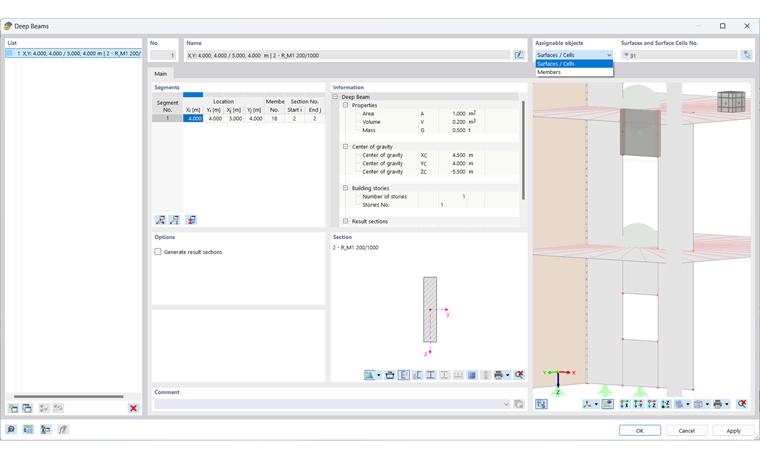Open the section print dropdown arrow
The image size is (760, 459).
507,375
